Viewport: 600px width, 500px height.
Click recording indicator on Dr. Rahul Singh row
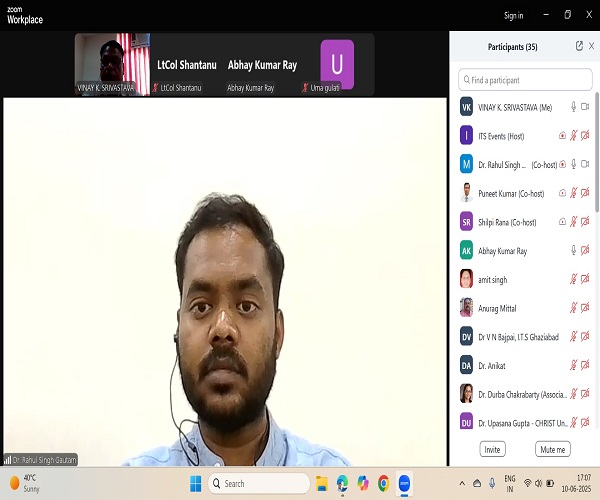pyautogui.click(x=562, y=164)
